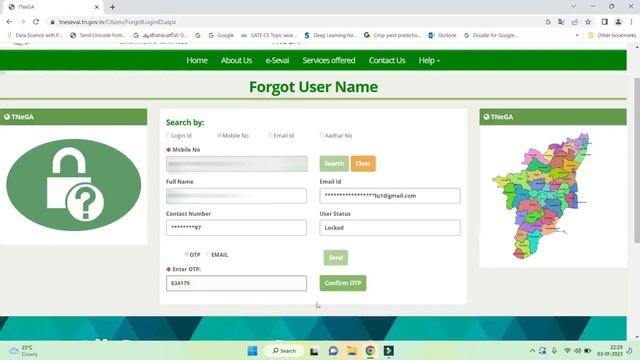
Task: Select the Login Id search option
Action: pyautogui.click(x=168, y=135)
